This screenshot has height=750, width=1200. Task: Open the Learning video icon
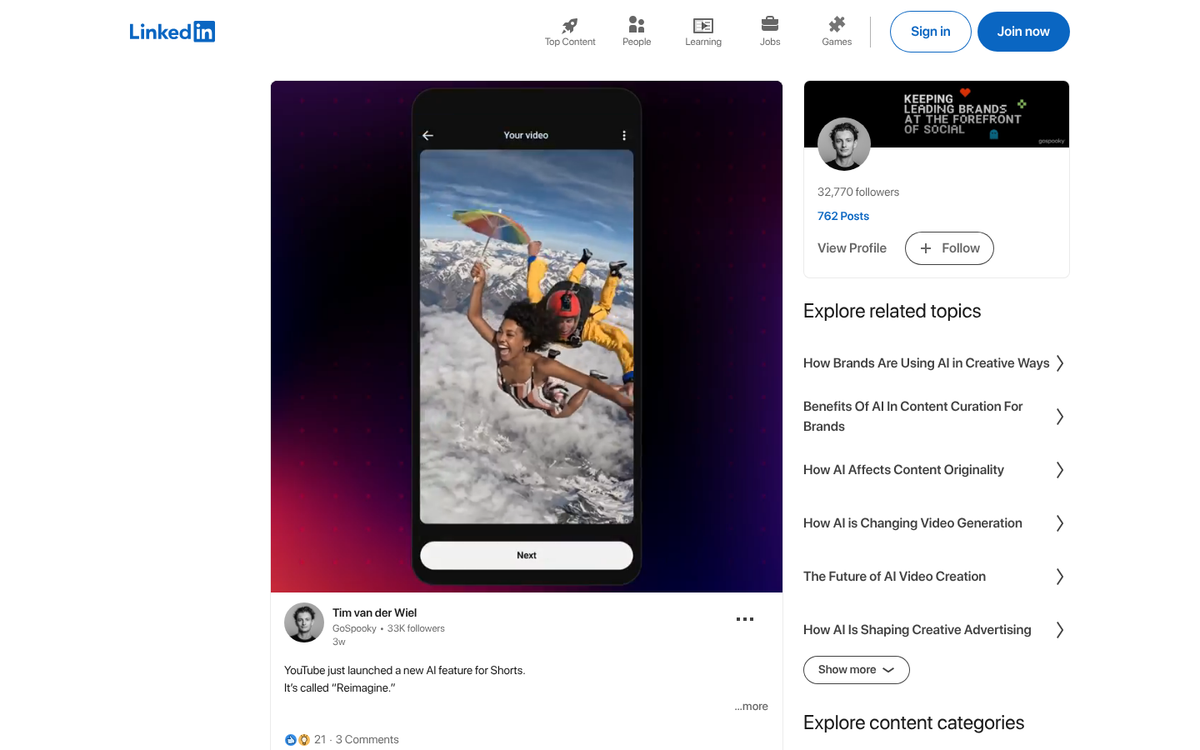click(703, 25)
